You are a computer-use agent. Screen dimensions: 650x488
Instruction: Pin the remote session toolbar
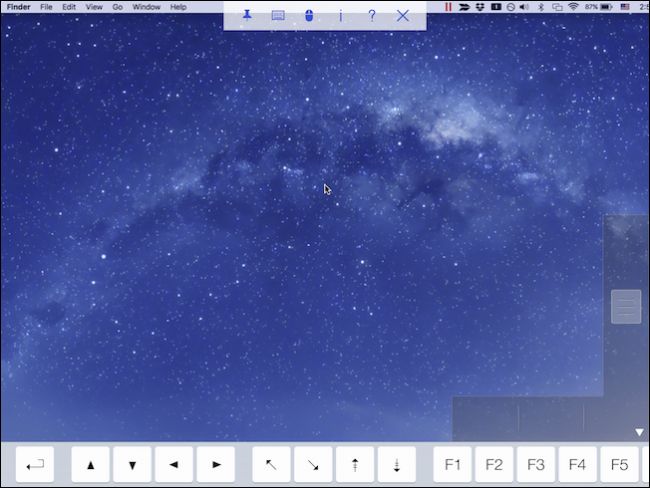246,15
